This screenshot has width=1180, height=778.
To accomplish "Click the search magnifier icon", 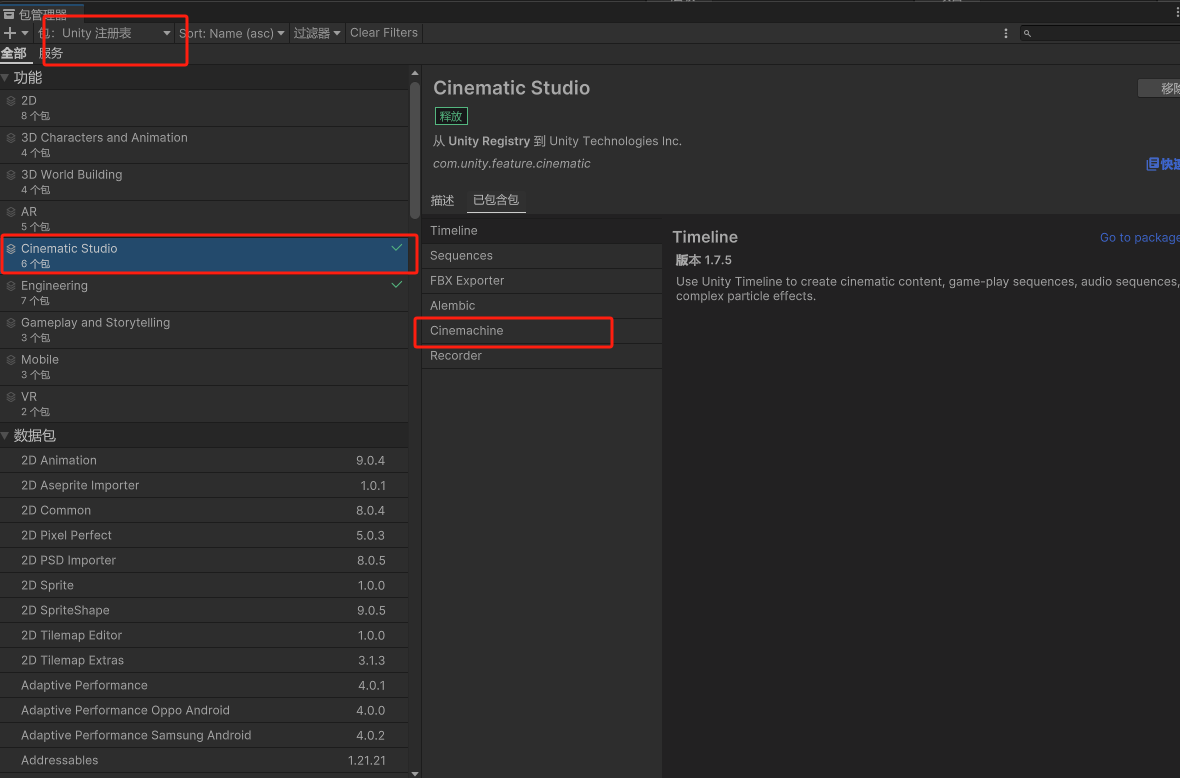I will 1027,33.
